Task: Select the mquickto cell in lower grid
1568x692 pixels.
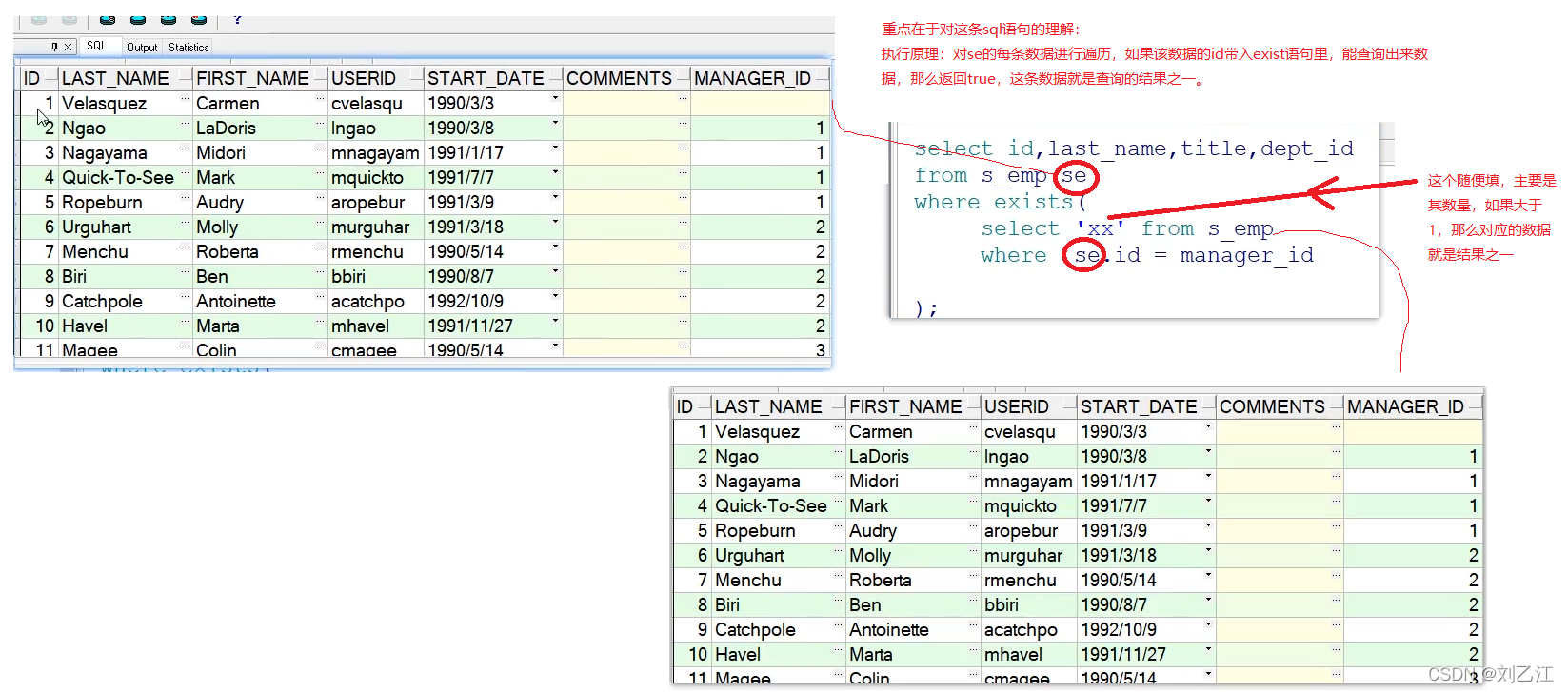Action: 1029,505
